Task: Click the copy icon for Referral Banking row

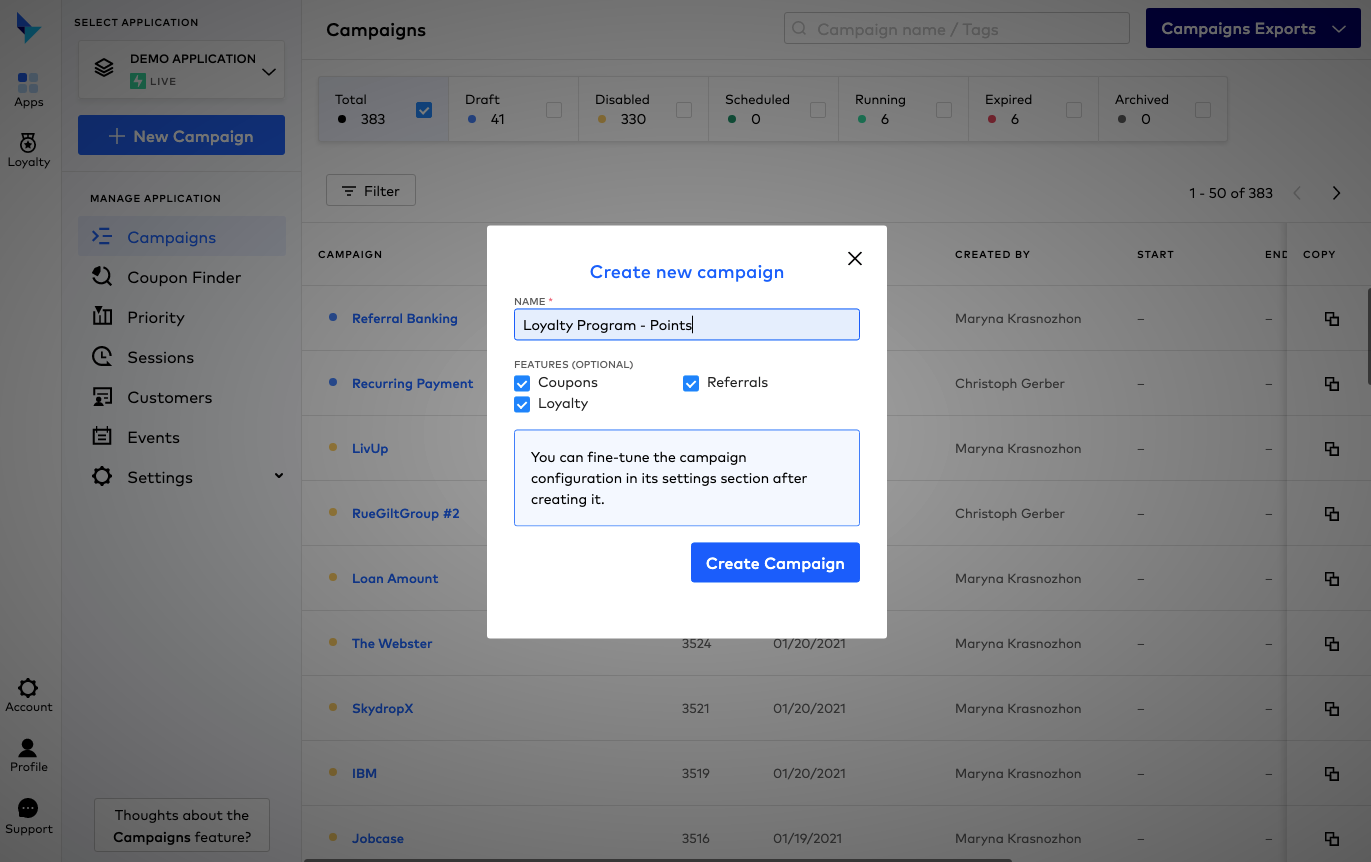Action: [1331, 319]
